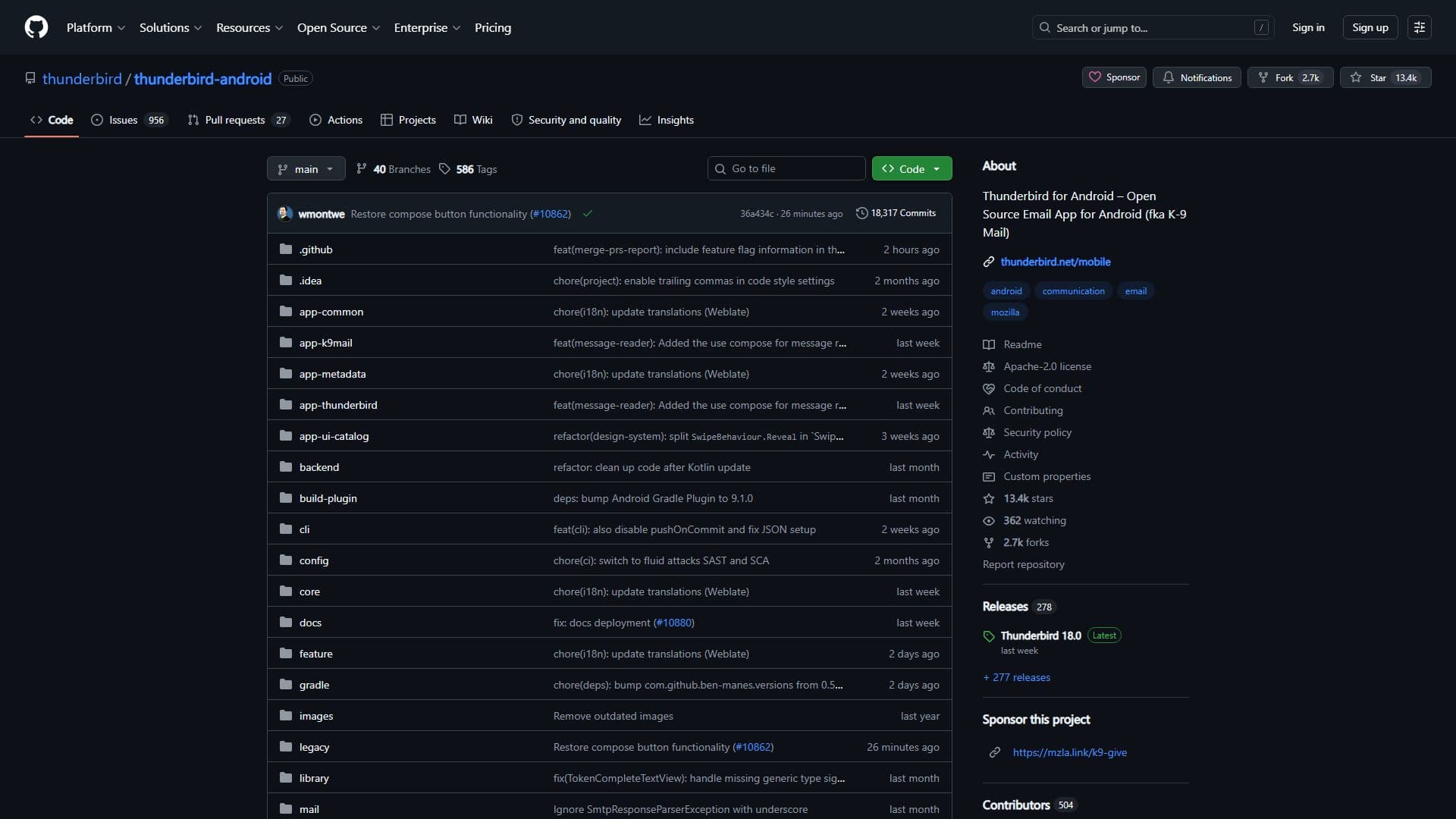The image size is (1456, 819).
Task: Expand the Resources menu
Action: click(x=249, y=27)
